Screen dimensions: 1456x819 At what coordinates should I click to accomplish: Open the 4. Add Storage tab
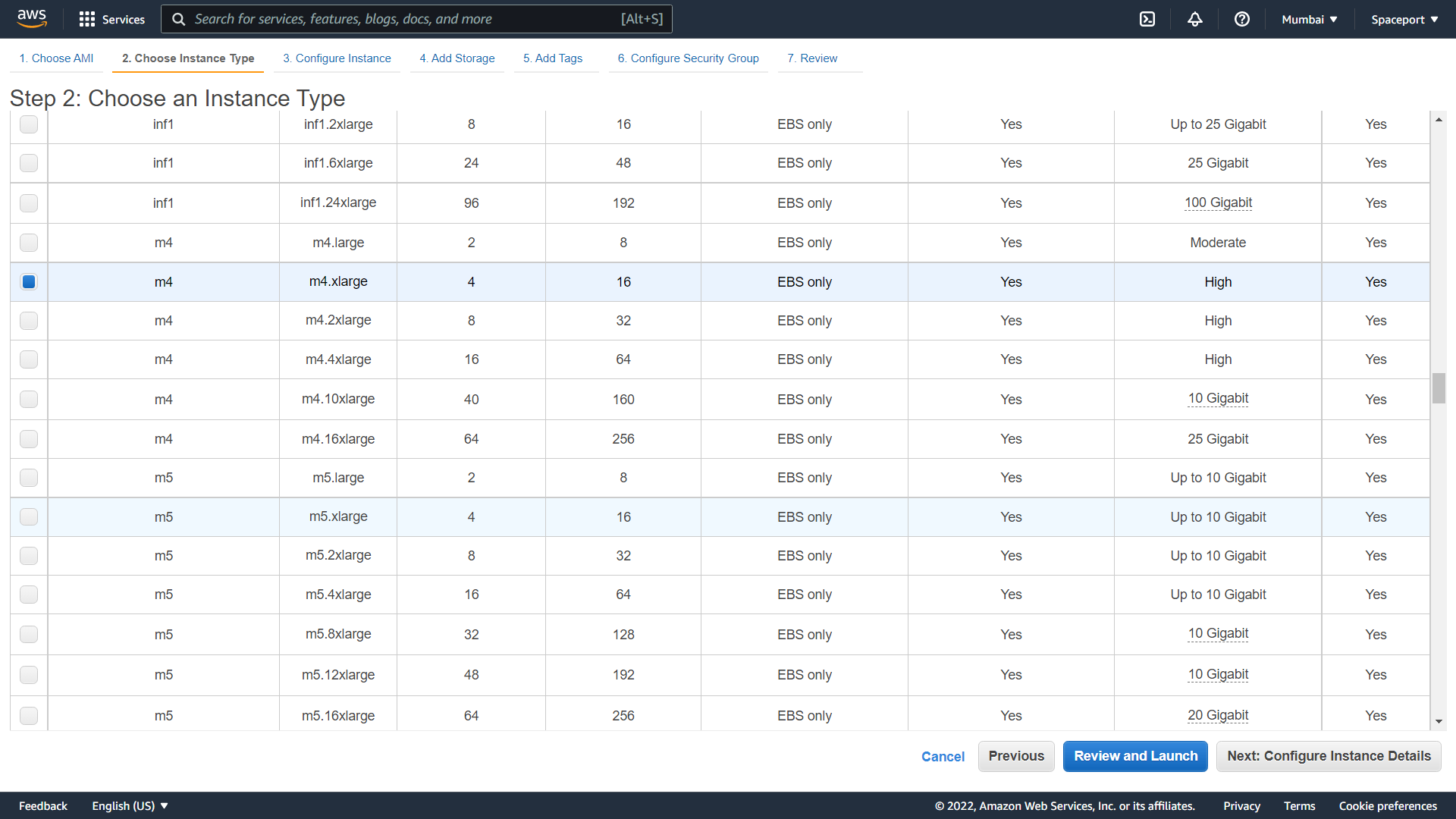pyautogui.click(x=457, y=58)
